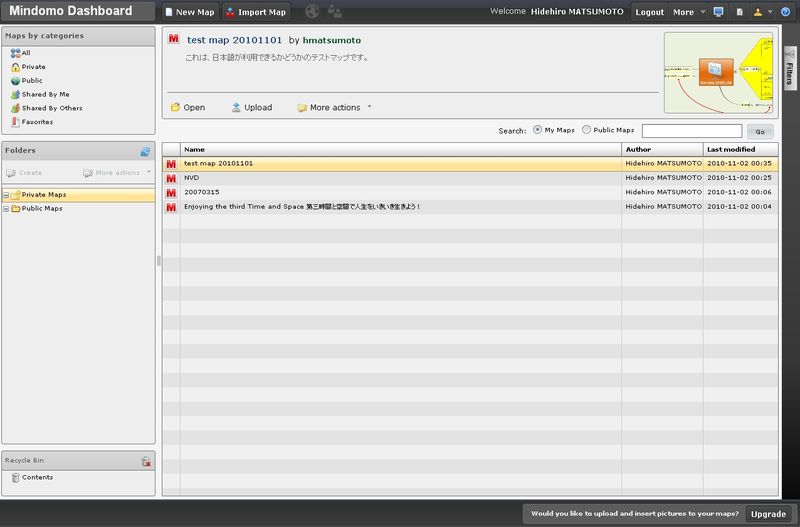This screenshot has height=527, width=800.
Task: Open the test map 20101101 title link
Action: [x=234, y=40]
